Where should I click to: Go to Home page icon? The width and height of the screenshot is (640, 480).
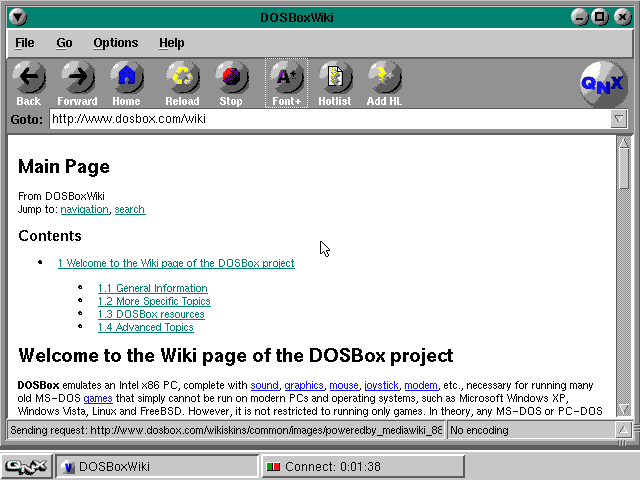[126, 77]
